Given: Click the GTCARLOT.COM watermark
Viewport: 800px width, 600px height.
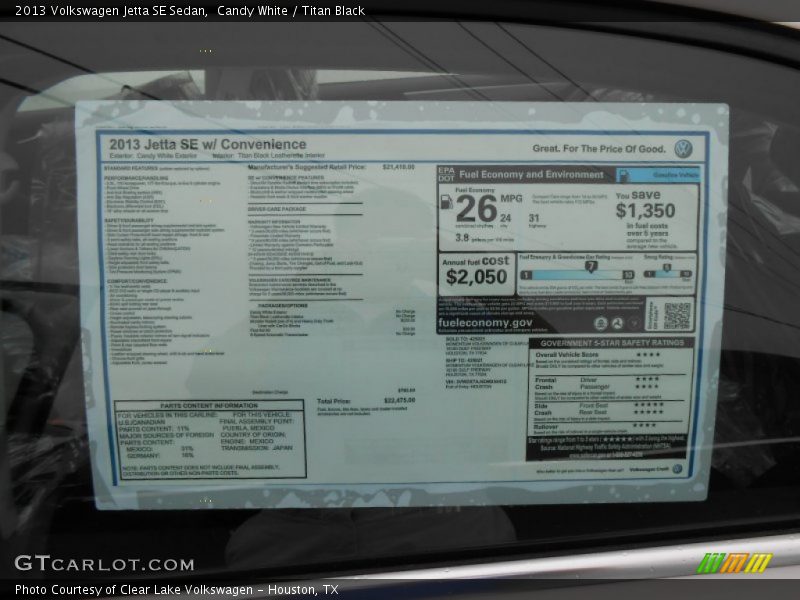Looking at the screenshot, I should pyautogui.click(x=104, y=564).
